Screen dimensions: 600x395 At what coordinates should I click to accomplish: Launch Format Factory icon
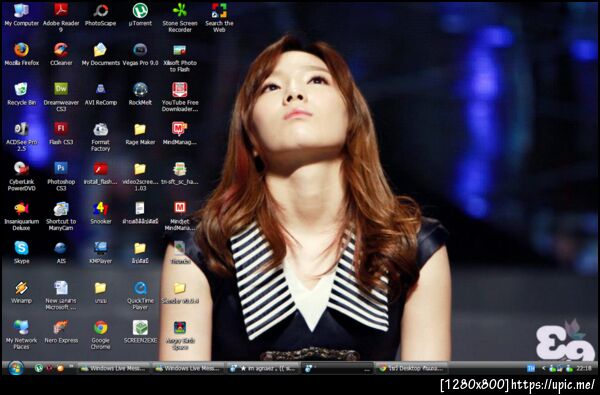(x=101, y=137)
